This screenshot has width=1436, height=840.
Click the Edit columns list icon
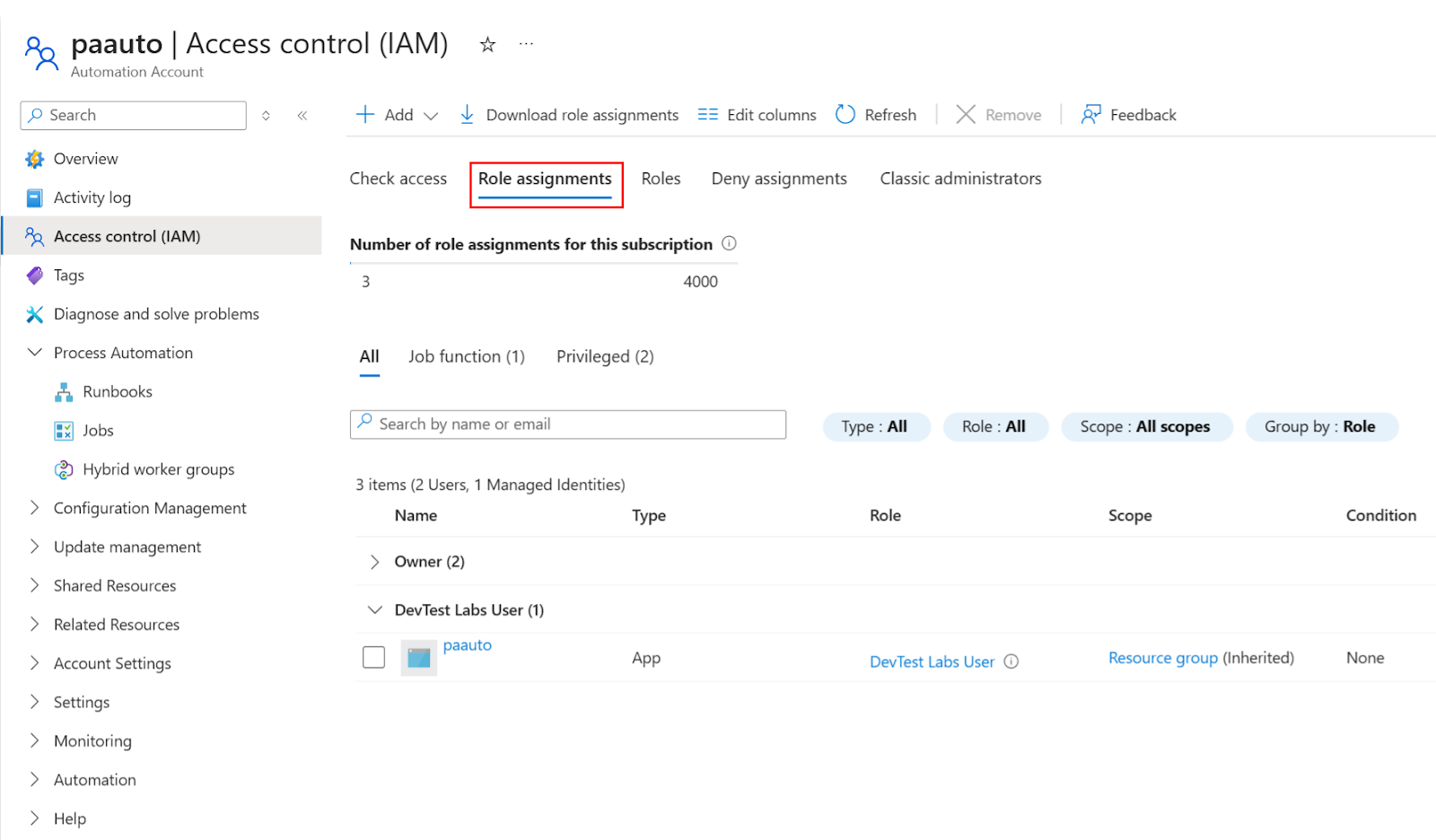click(x=708, y=115)
